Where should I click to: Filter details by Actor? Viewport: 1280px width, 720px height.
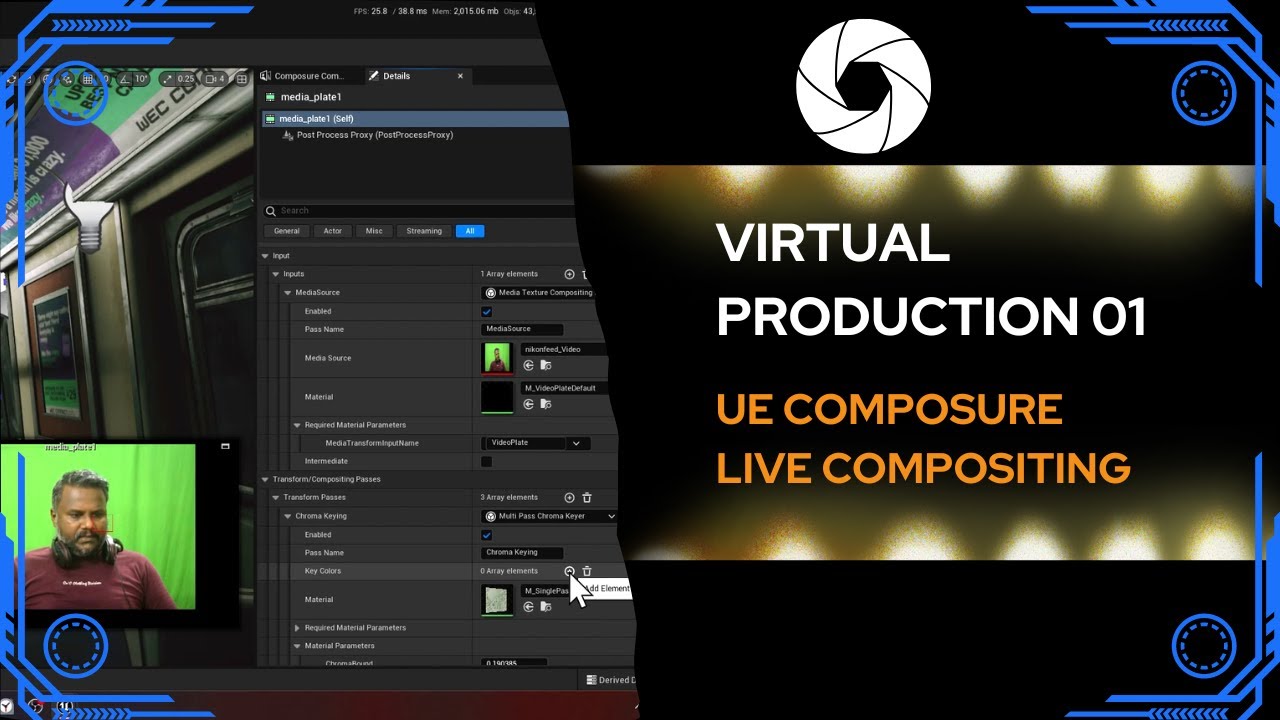click(x=333, y=231)
